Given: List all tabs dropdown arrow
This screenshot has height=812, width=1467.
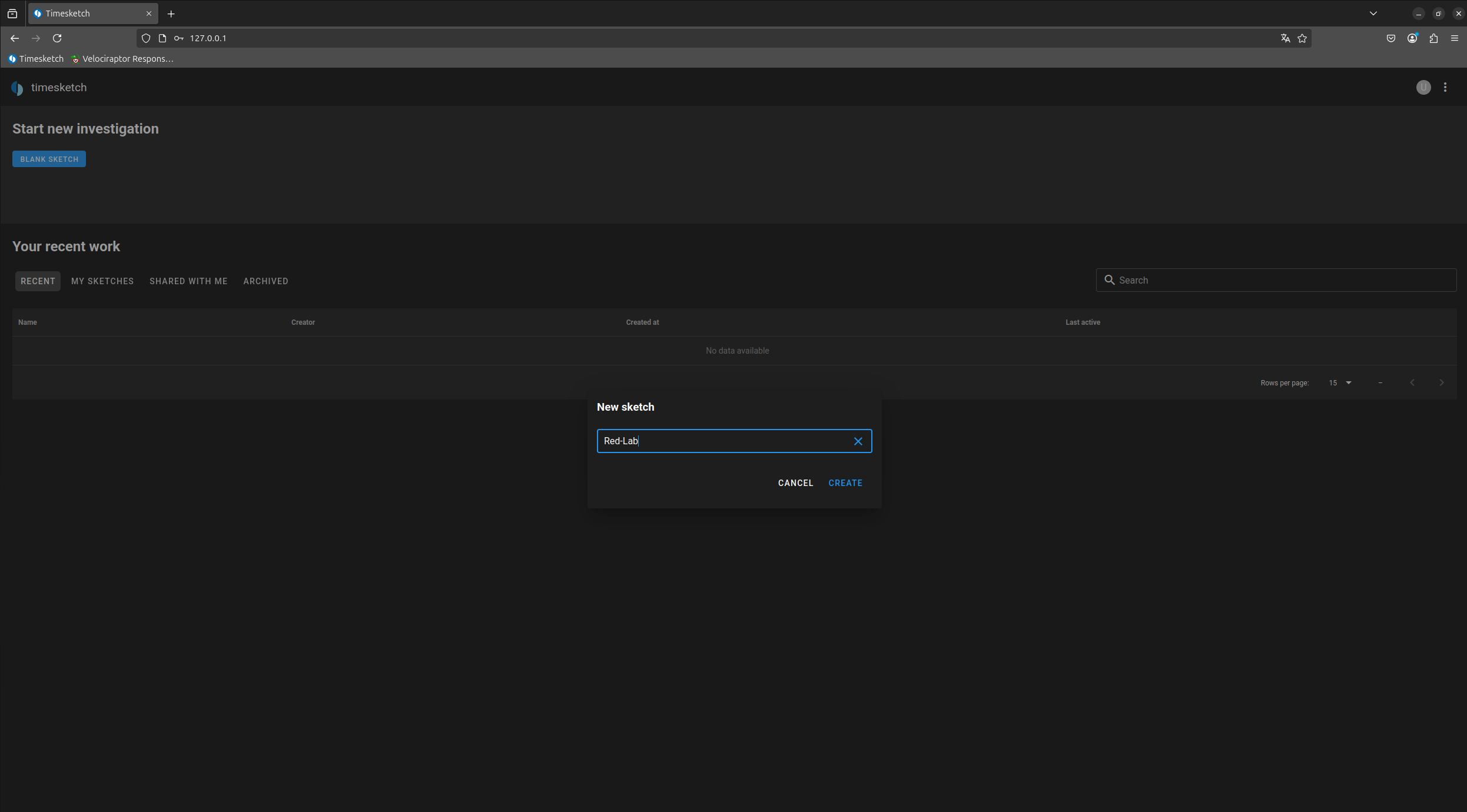Looking at the screenshot, I should tap(1373, 14).
